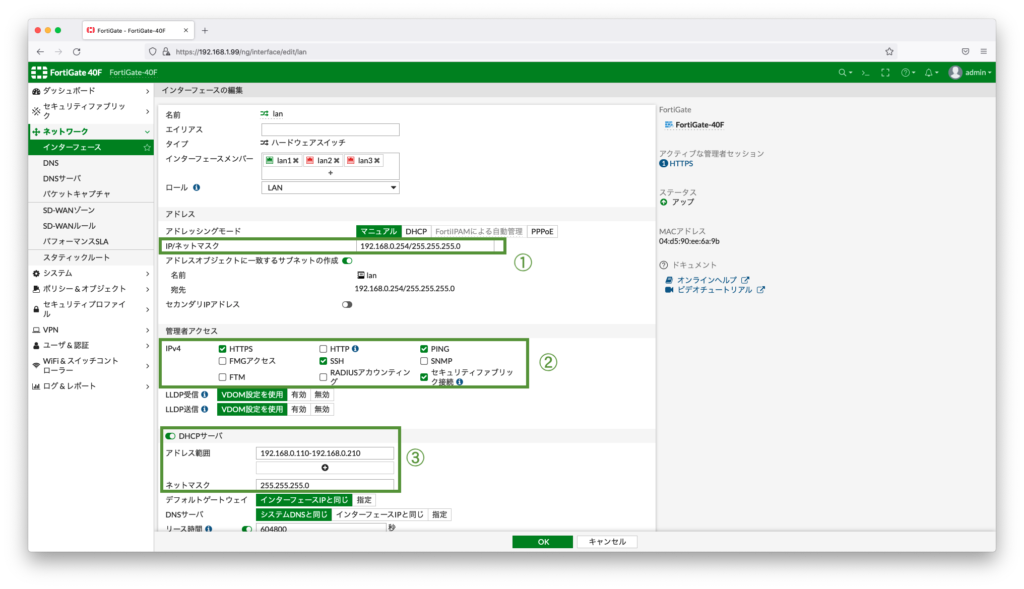Toggle fullscreen mode icon in header
Image resolution: width=1024 pixels, height=589 pixels.
885,72
